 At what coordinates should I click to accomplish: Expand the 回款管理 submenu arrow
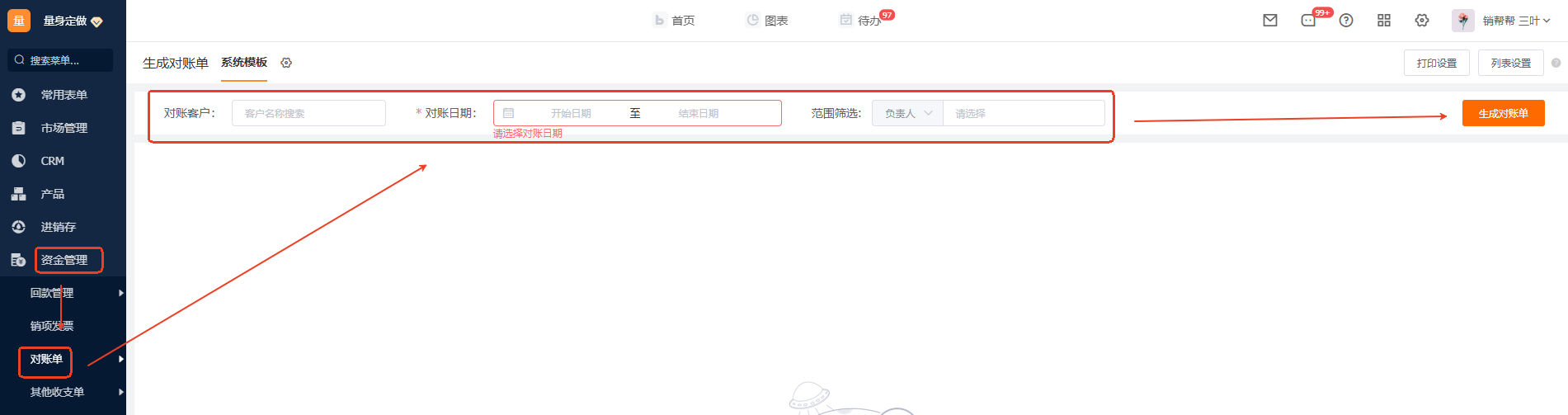(x=121, y=293)
